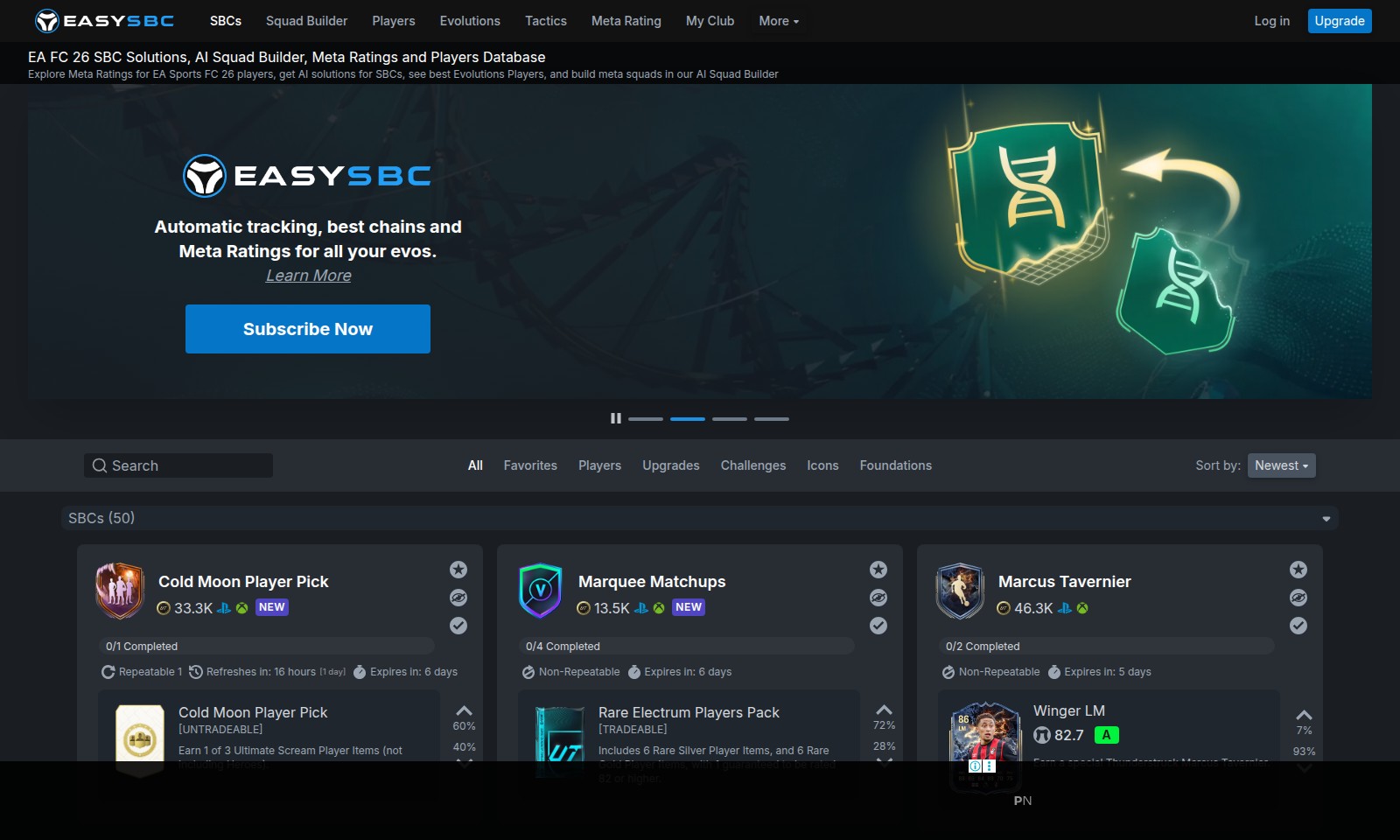Open the SBCs nav item
The image size is (1400, 840).
(226, 21)
